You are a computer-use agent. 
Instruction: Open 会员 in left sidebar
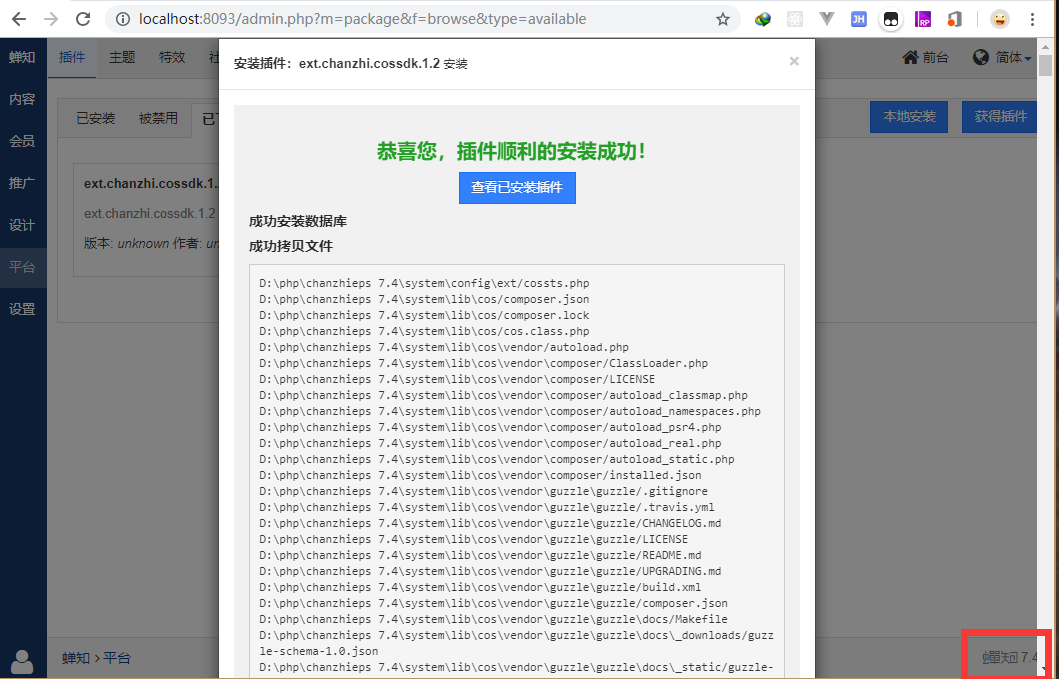point(22,141)
